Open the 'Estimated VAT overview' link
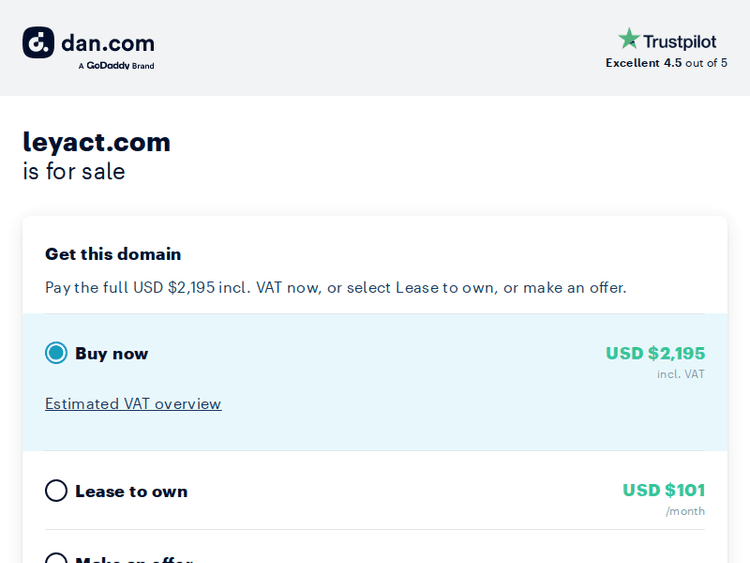This screenshot has width=750, height=563. 133,404
